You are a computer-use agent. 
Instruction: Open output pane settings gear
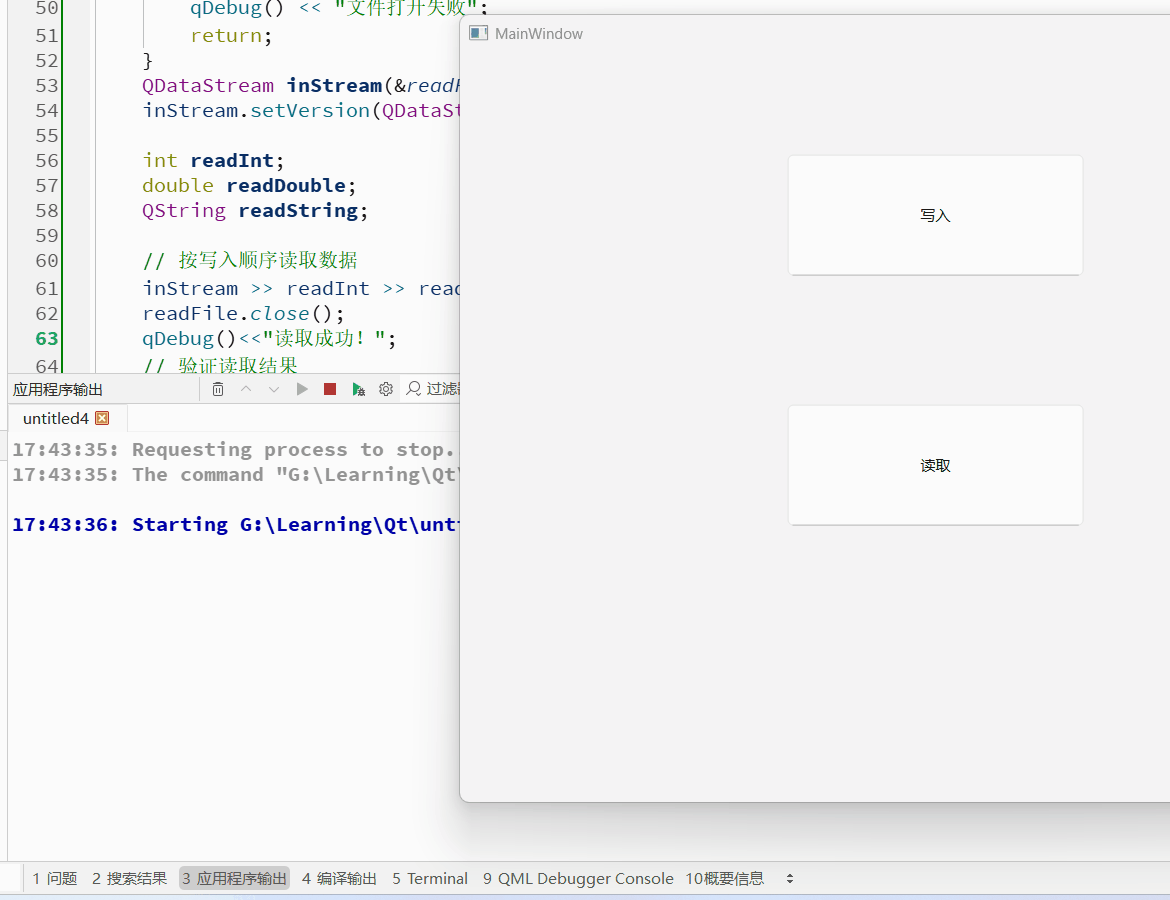coord(386,389)
